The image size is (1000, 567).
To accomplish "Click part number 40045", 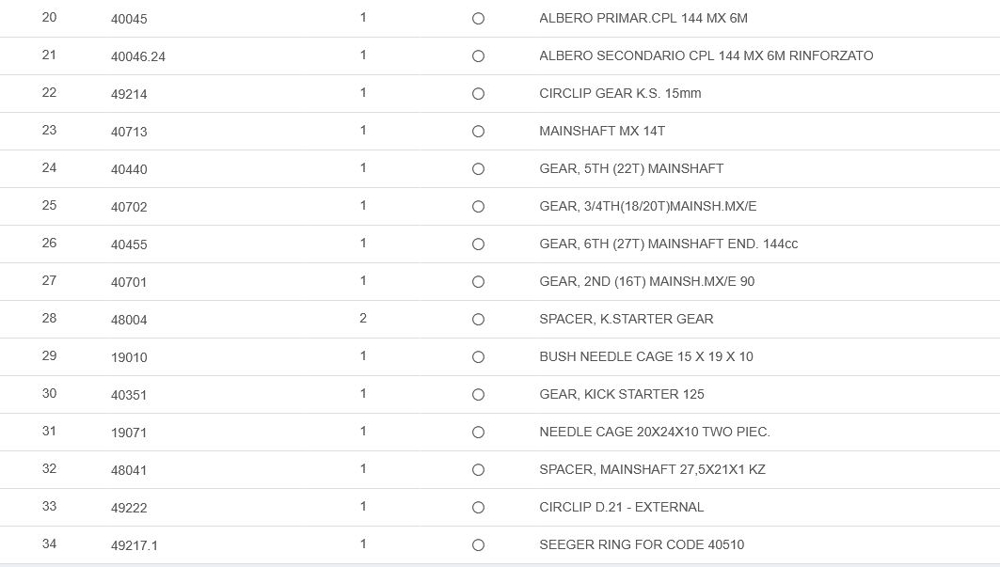I will pyautogui.click(x=129, y=19).
